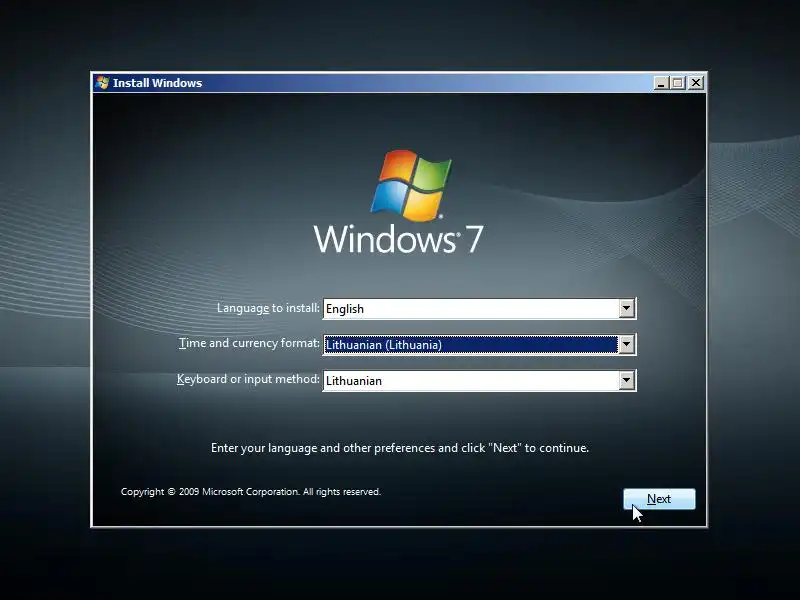Viewport: 800px width, 600px height.
Task: Minimize the Install Windows window
Action: pyautogui.click(x=661, y=83)
